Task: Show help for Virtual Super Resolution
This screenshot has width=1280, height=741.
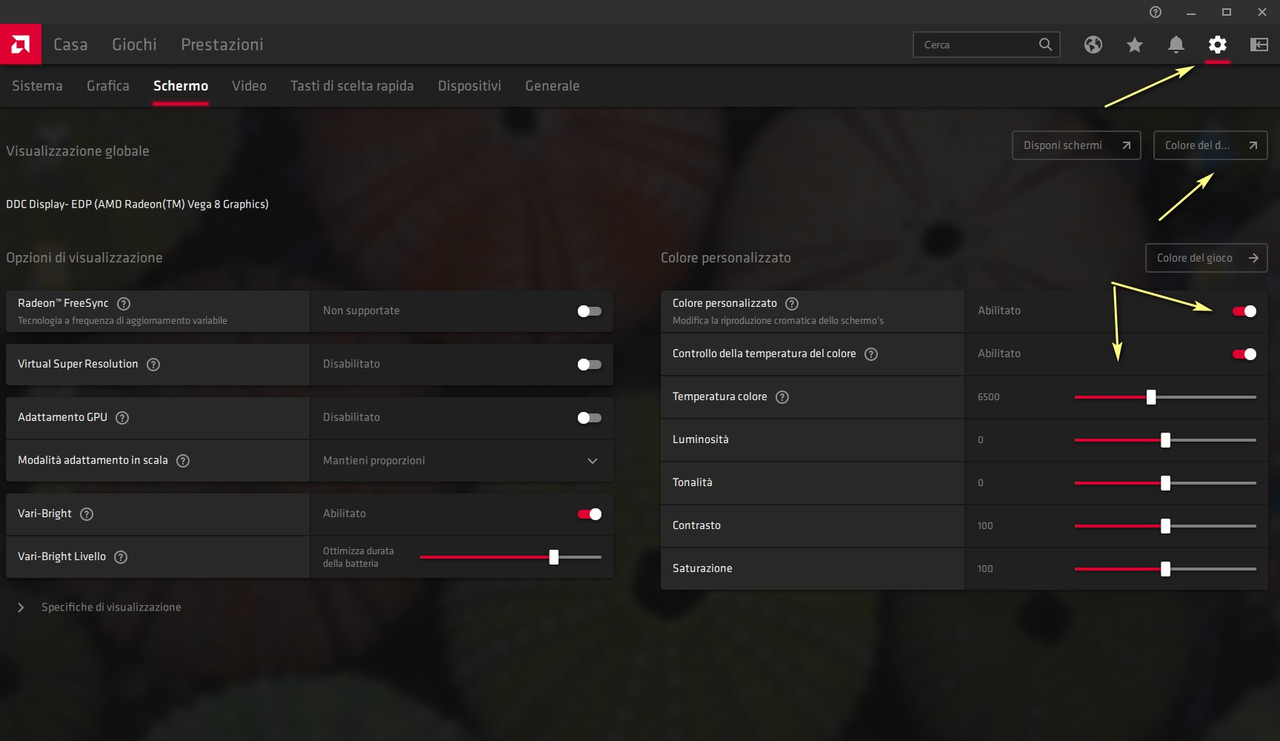Action: [x=153, y=364]
